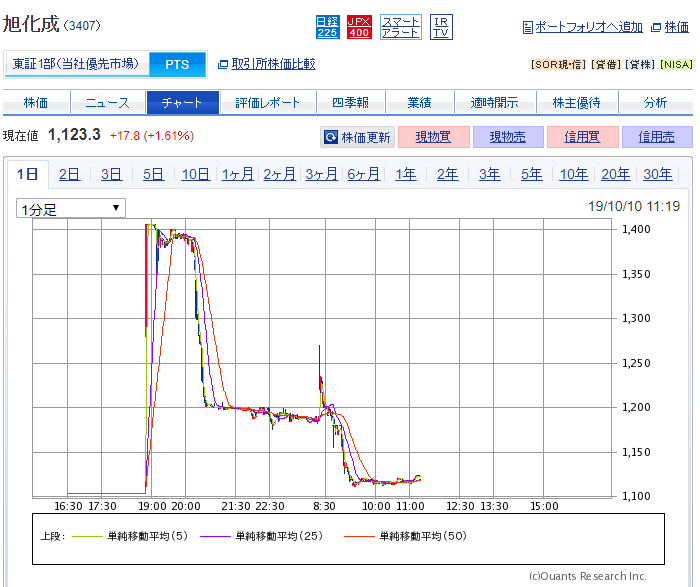Select the 5日 chart period

[154, 174]
